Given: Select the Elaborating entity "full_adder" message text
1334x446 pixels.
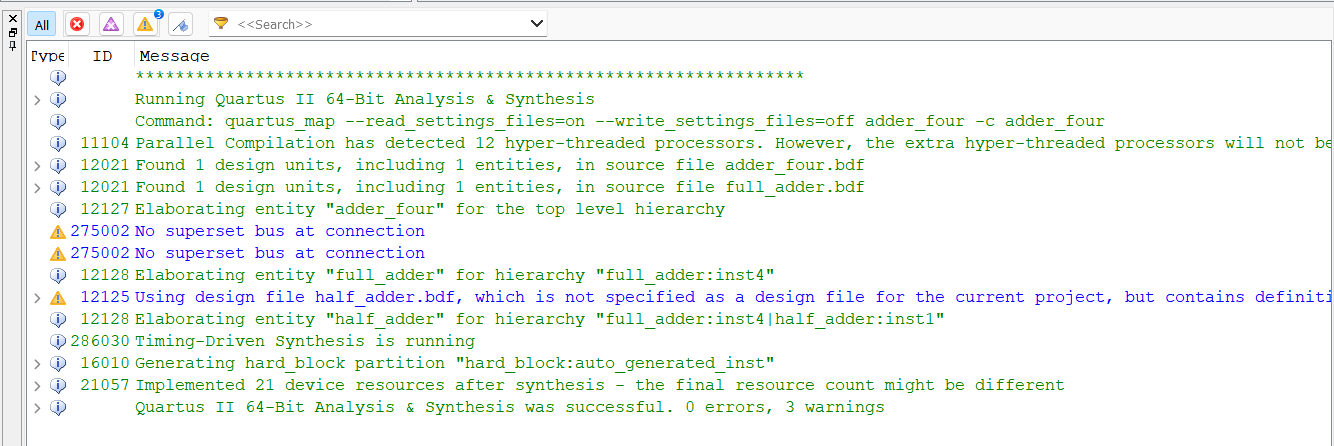Looking at the screenshot, I should pos(455,275).
